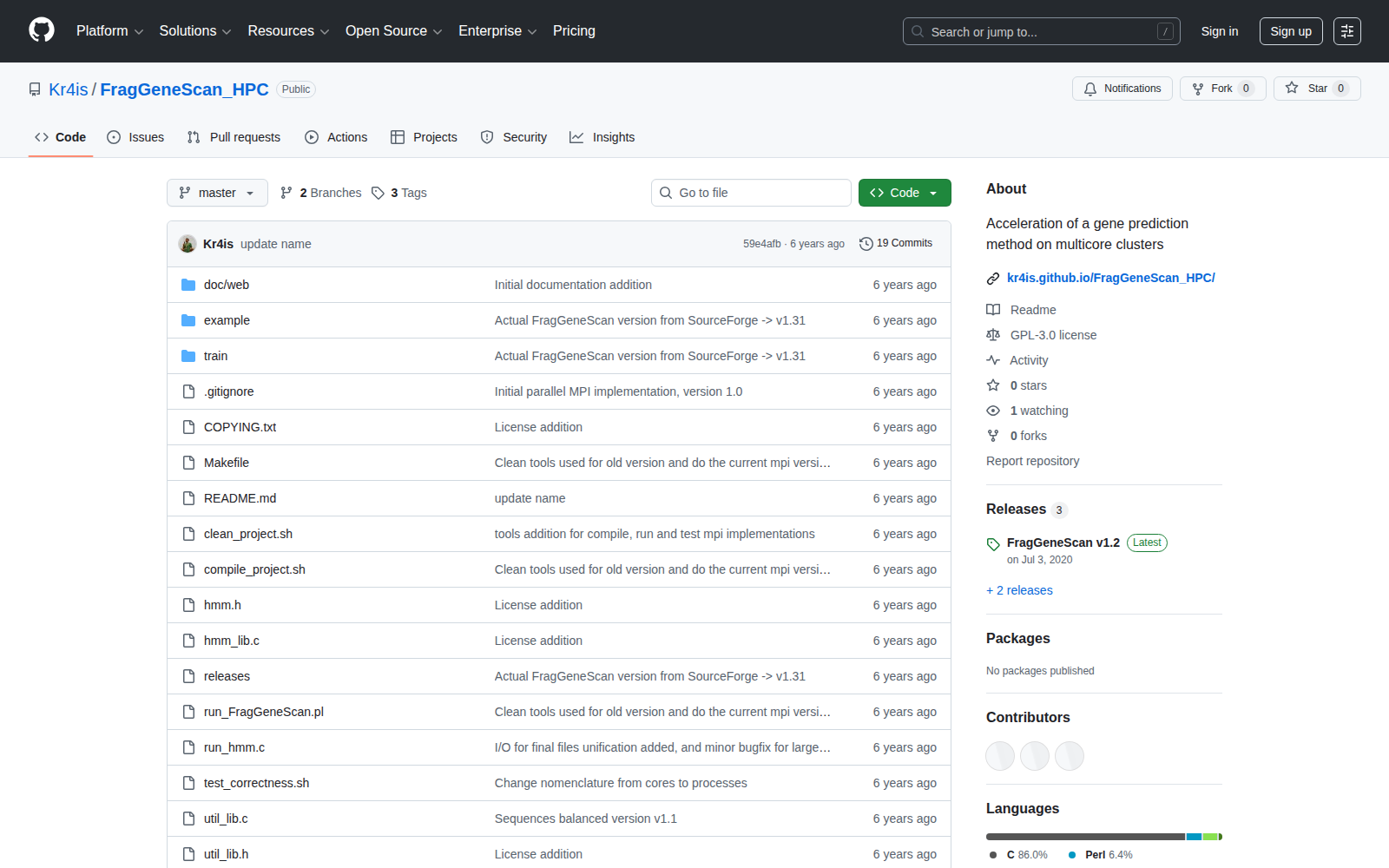Open the kr4is.github.io/FragGeneScan_HPC/ link
Screen dimensions: 1389x868
(1111, 278)
